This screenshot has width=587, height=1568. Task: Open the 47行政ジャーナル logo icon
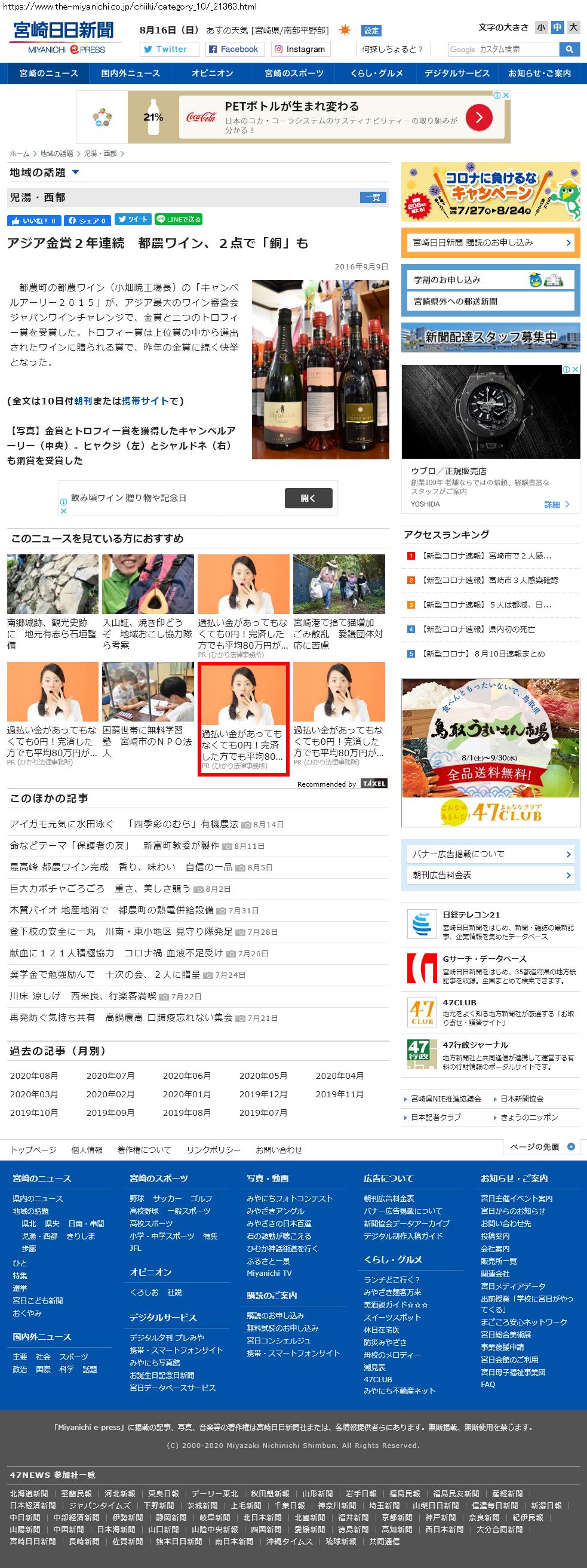(x=422, y=1055)
